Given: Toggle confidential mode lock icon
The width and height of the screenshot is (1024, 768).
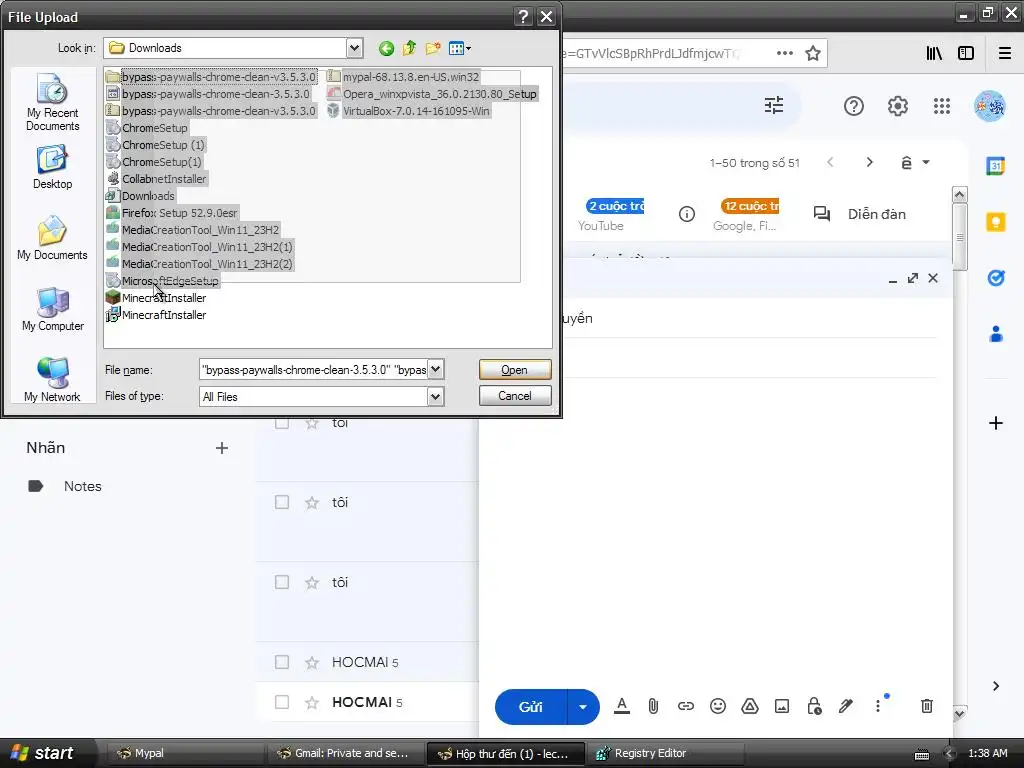Looking at the screenshot, I should [814, 706].
